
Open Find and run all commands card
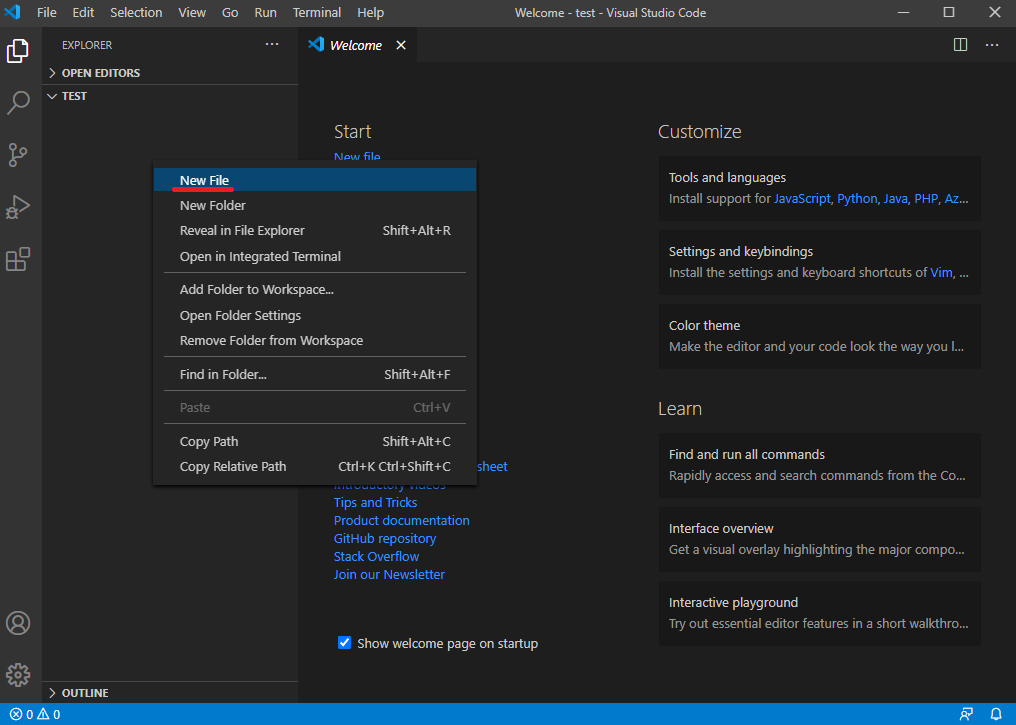point(820,465)
